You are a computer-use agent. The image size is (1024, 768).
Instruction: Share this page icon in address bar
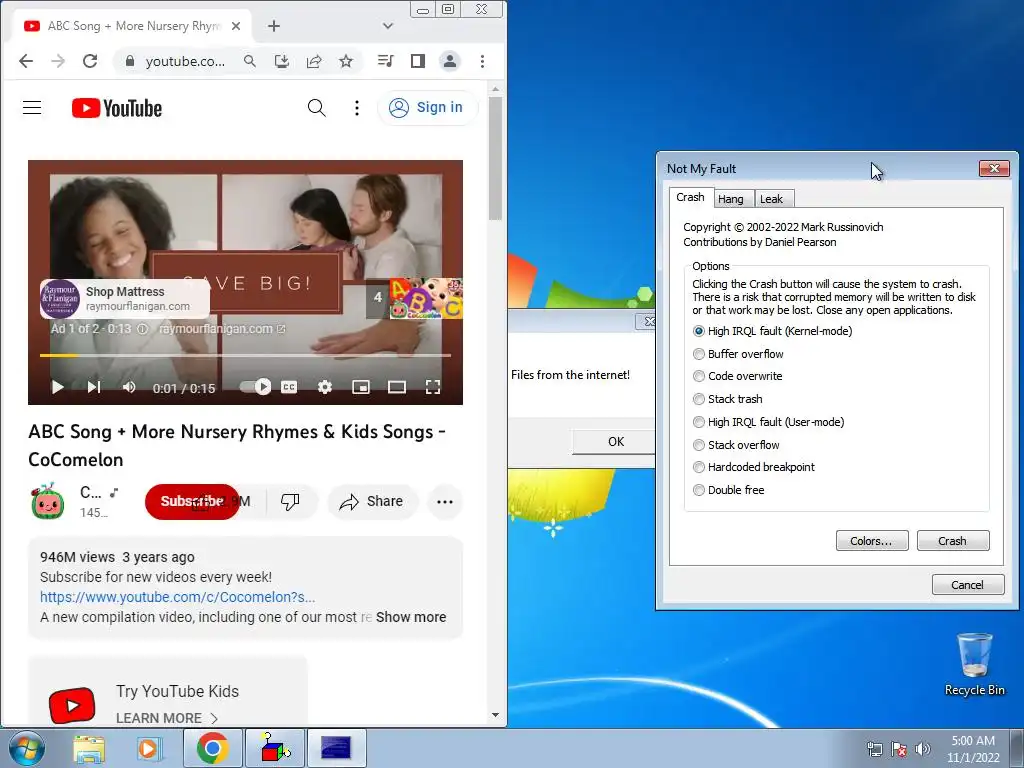coord(314,61)
